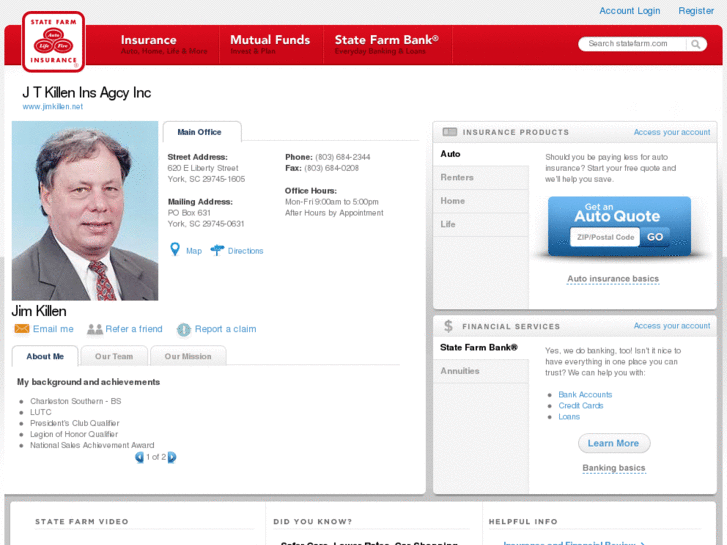Image resolution: width=727 pixels, height=545 pixels.
Task: Open the www.jimkillen.net website link
Action: [x=53, y=107]
